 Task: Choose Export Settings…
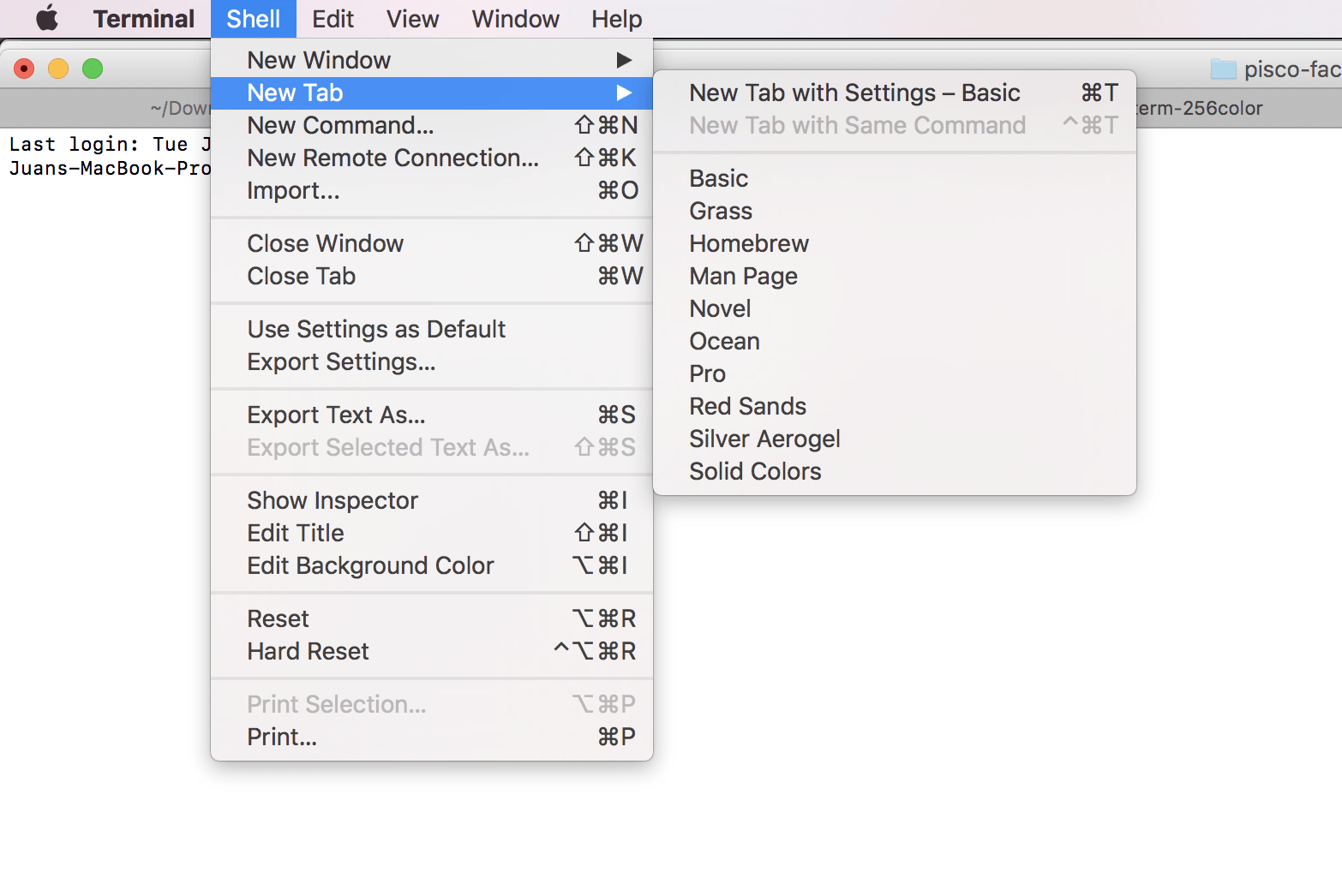pos(432,361)
